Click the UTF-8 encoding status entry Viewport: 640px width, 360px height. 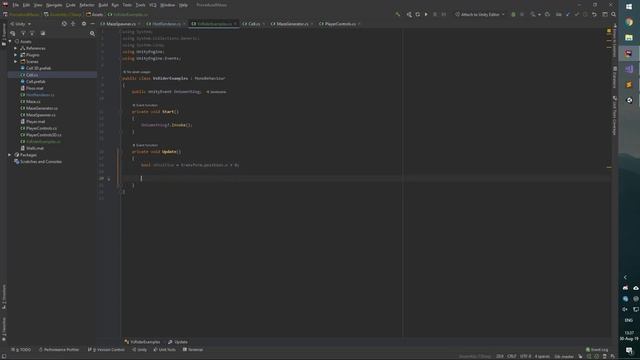(x=526, y=356)
